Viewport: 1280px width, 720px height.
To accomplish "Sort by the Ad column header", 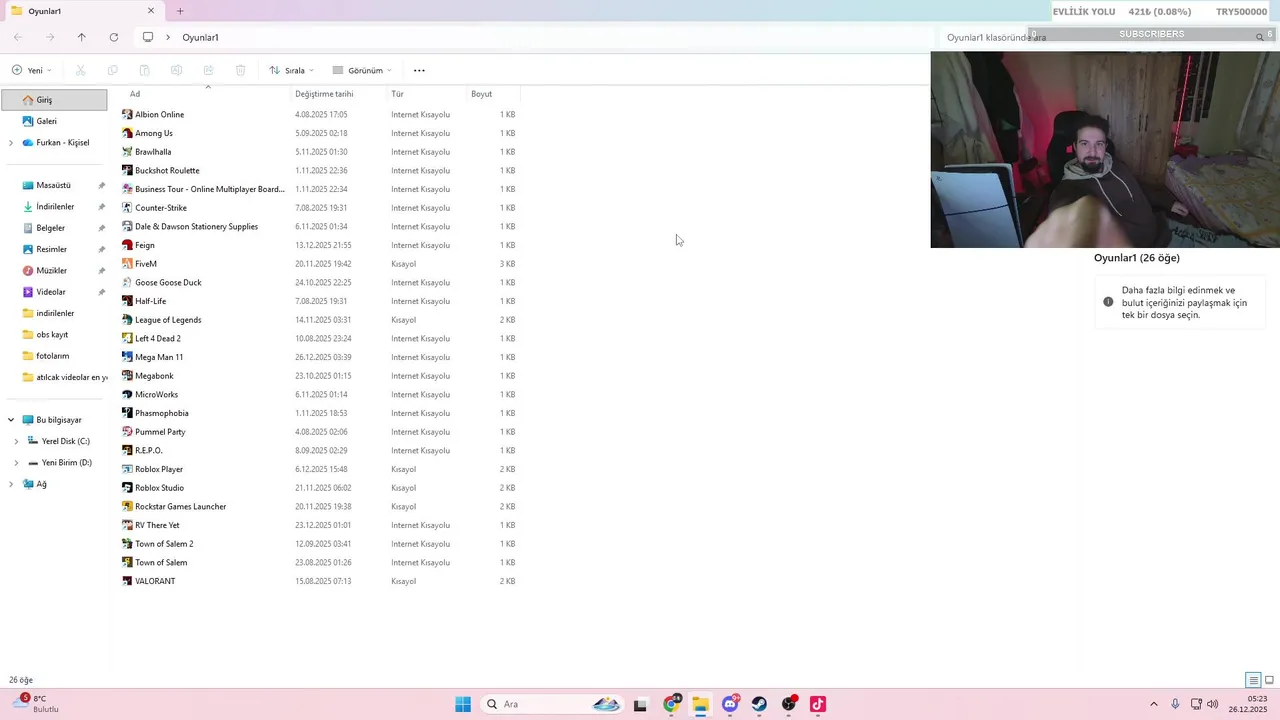I will tap(208, 94).
